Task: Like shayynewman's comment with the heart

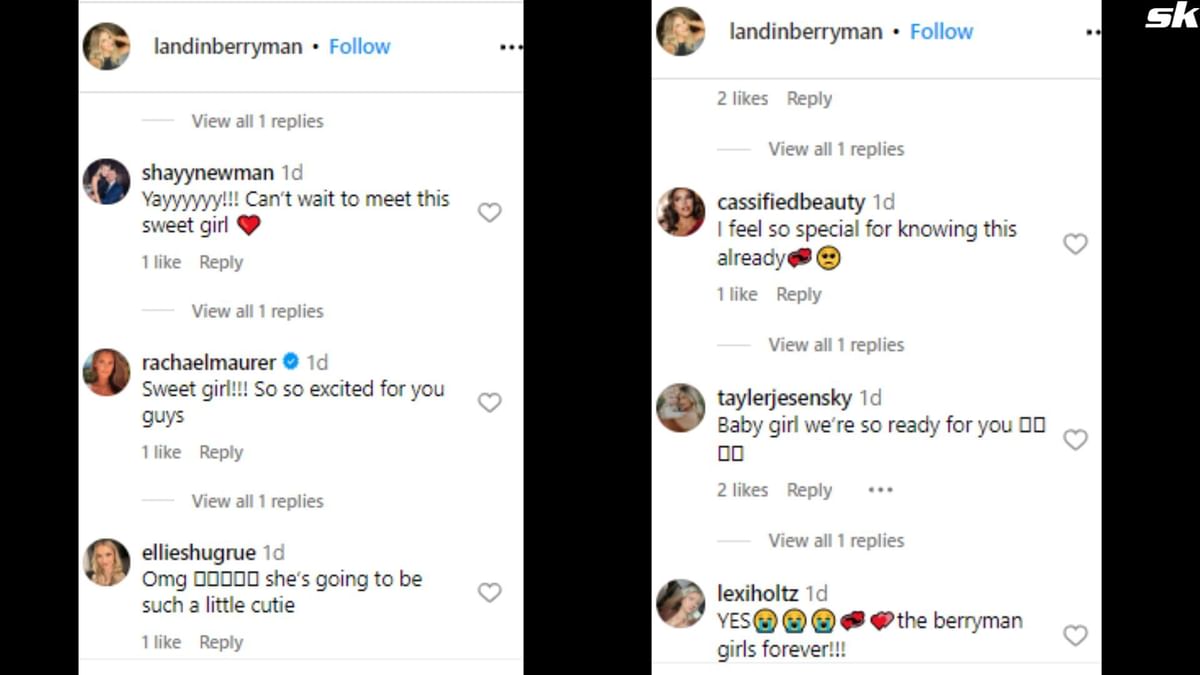Action: click(x=489, y=212)
